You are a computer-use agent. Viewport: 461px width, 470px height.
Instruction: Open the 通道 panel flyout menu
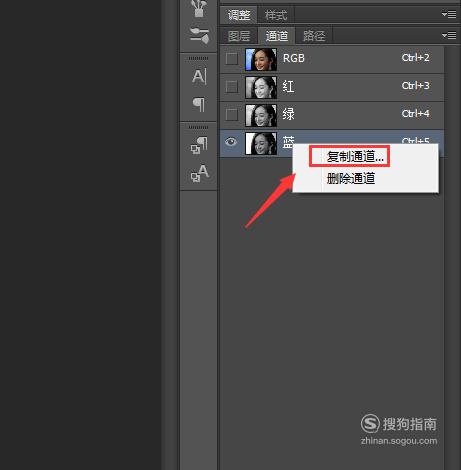(x=449, y=35)
